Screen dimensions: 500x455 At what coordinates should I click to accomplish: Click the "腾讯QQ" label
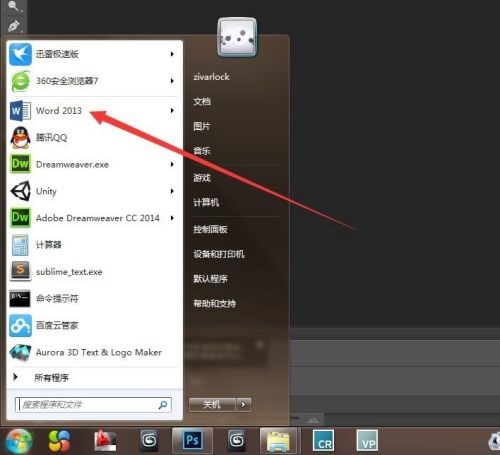click(x=52, y=137)
